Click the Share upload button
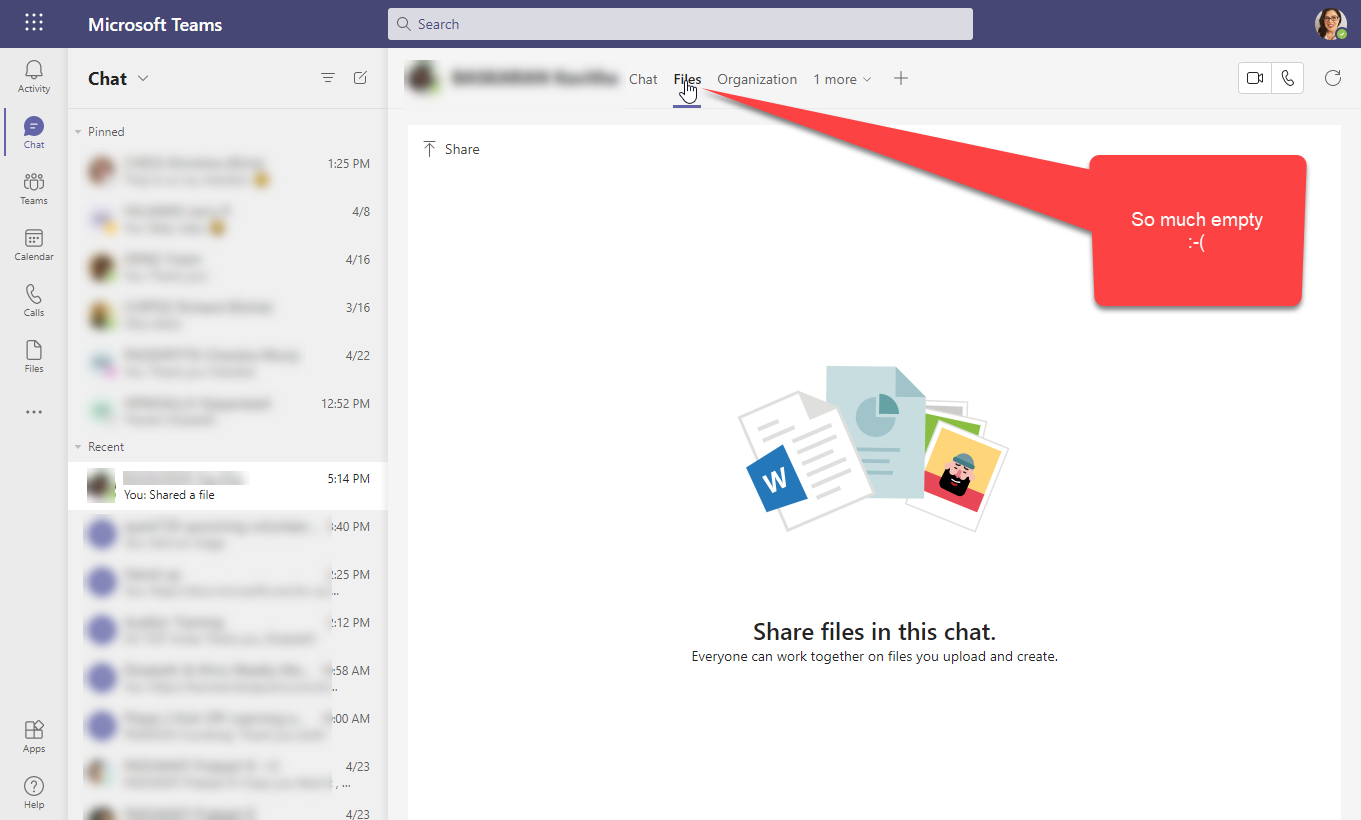Viewport: 1361px width, 820px height. (x=451, y=149)
